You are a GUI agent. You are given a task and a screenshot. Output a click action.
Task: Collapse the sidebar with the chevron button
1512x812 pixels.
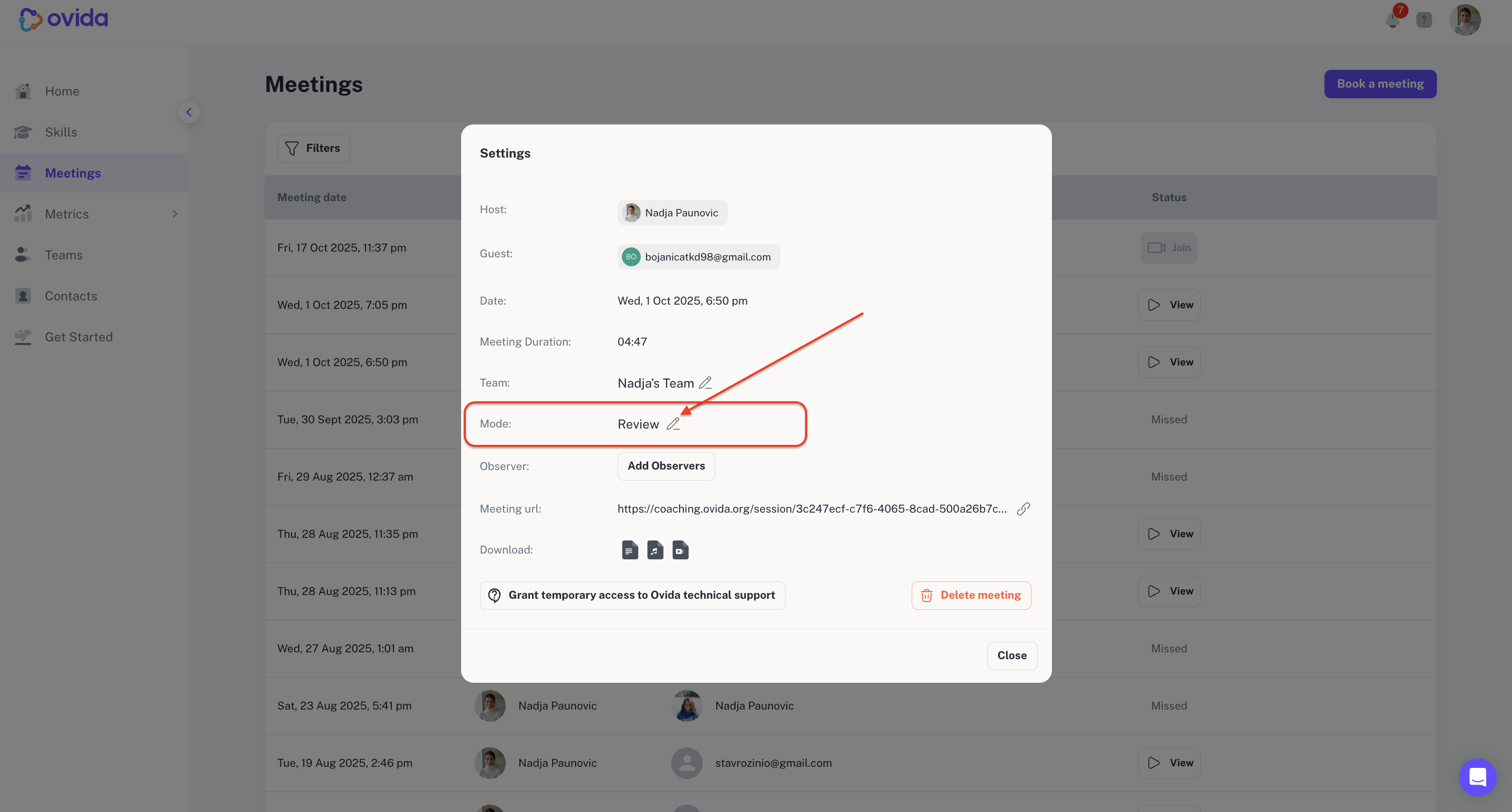pyautogui.click(x=189, y=112)
